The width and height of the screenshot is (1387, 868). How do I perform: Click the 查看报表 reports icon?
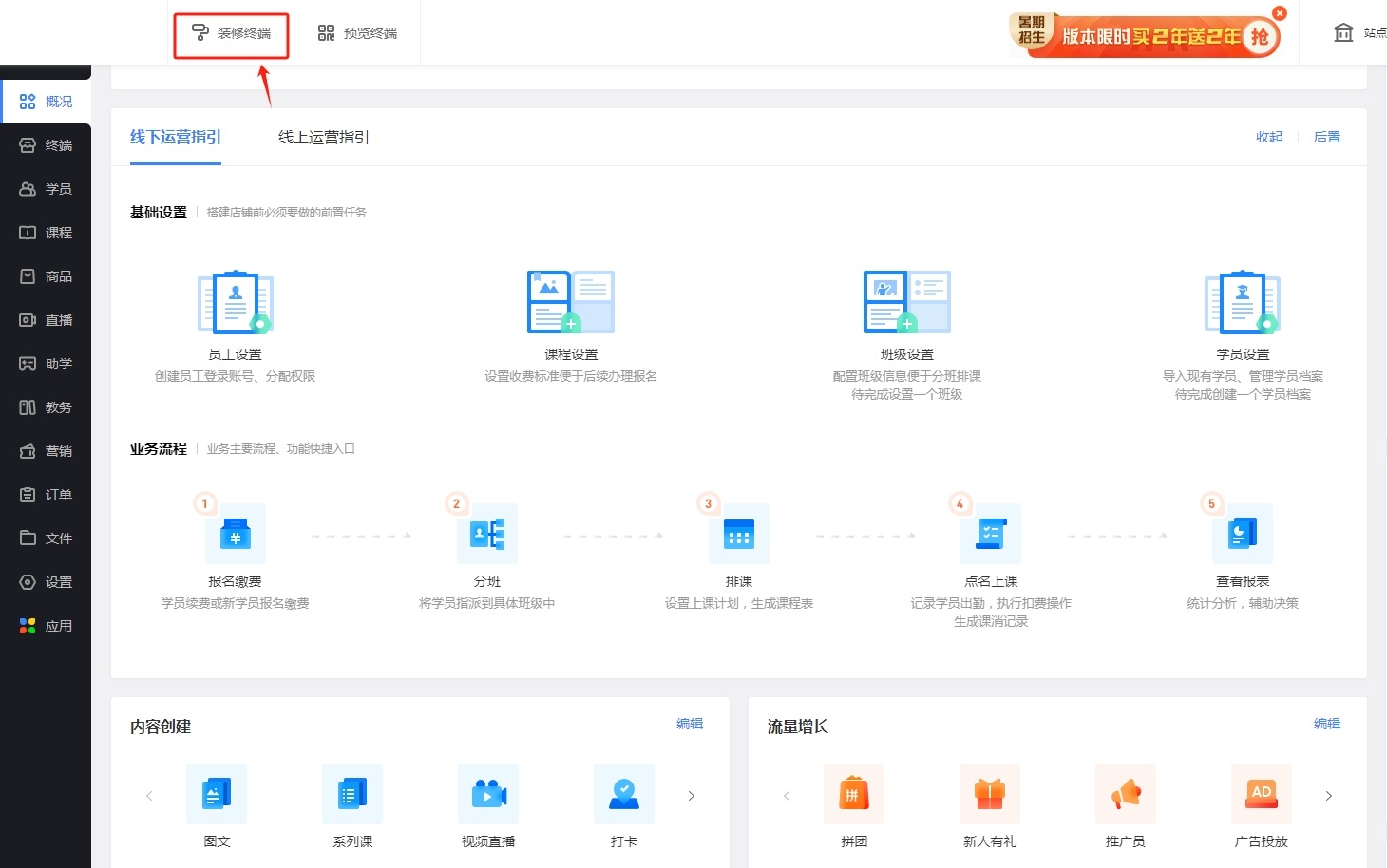pos(1242,534)
